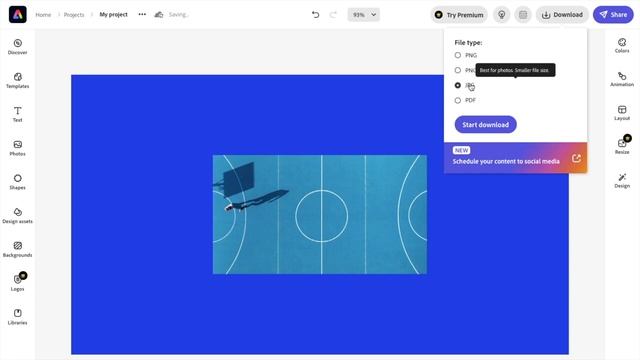640x360 pixels.
Task: Undo the last action
Action: click(316, 15)
